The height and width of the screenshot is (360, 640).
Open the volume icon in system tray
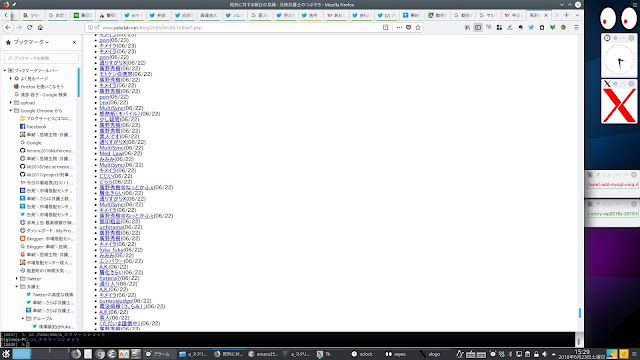pyautogui.click(x=544, y=354)
